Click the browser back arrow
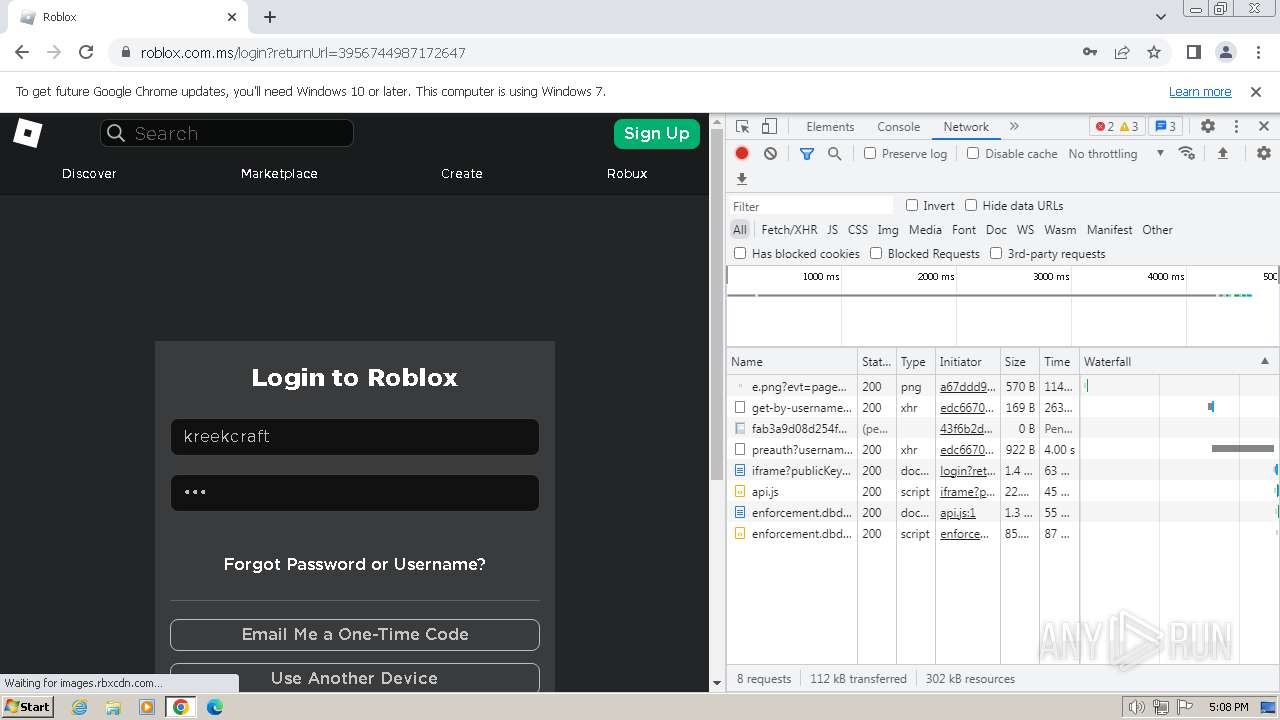The image size is (1280, 720). [x=22, y=52]
